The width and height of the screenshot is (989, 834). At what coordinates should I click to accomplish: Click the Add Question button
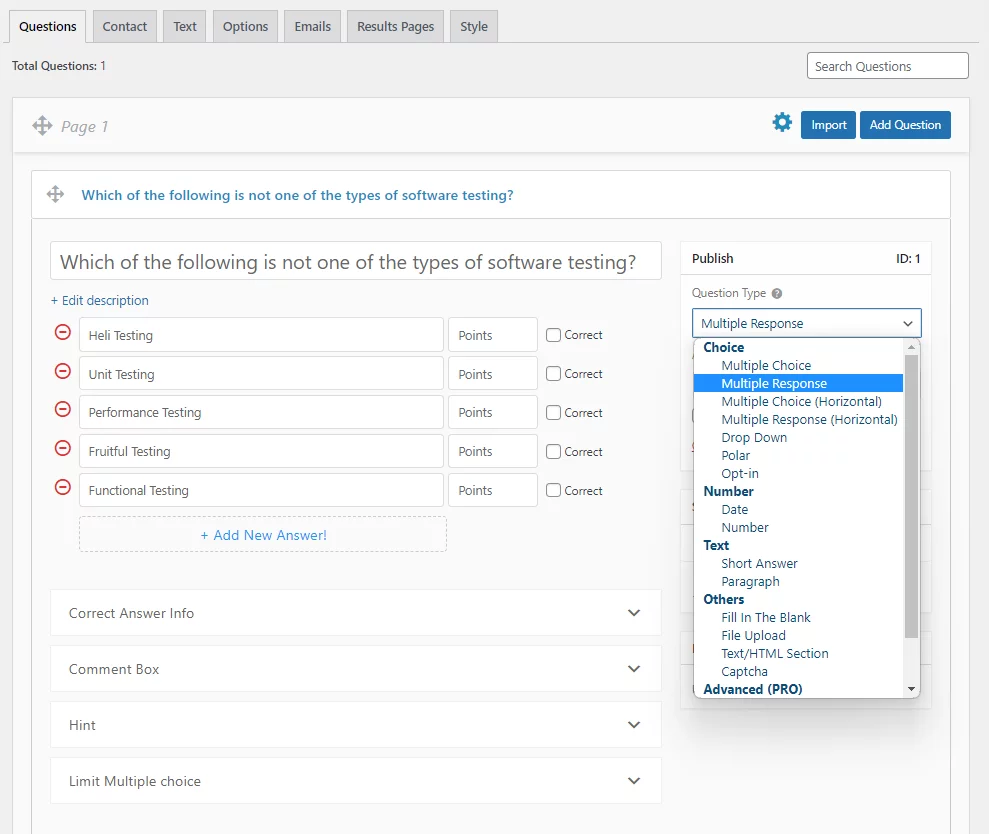905,125
